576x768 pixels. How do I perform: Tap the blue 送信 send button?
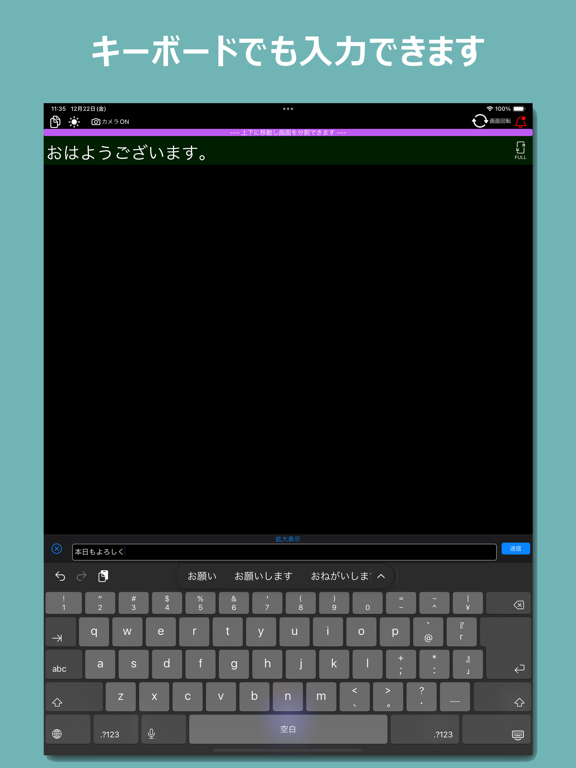(x=515, y=549)
